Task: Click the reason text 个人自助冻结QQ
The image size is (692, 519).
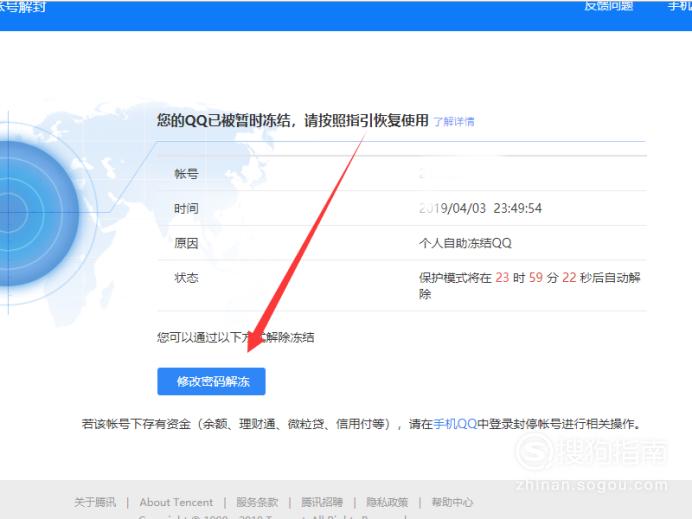Action: pos(465,243)
